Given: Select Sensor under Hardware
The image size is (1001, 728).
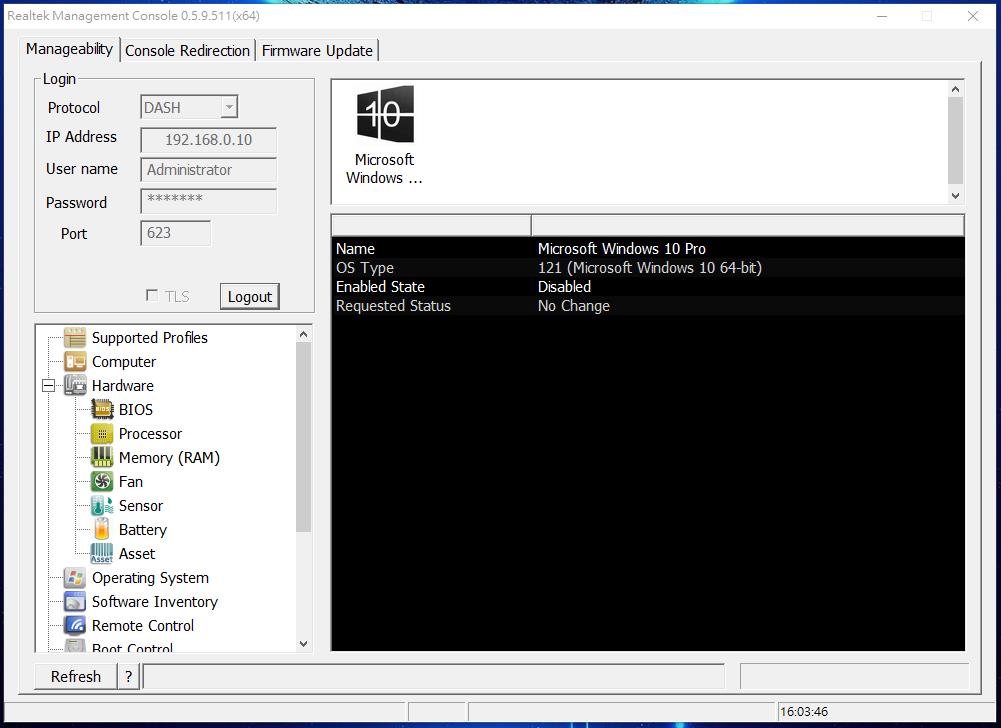Looking at the screenshot, I should pyautogui.click(x=141, y=506).
